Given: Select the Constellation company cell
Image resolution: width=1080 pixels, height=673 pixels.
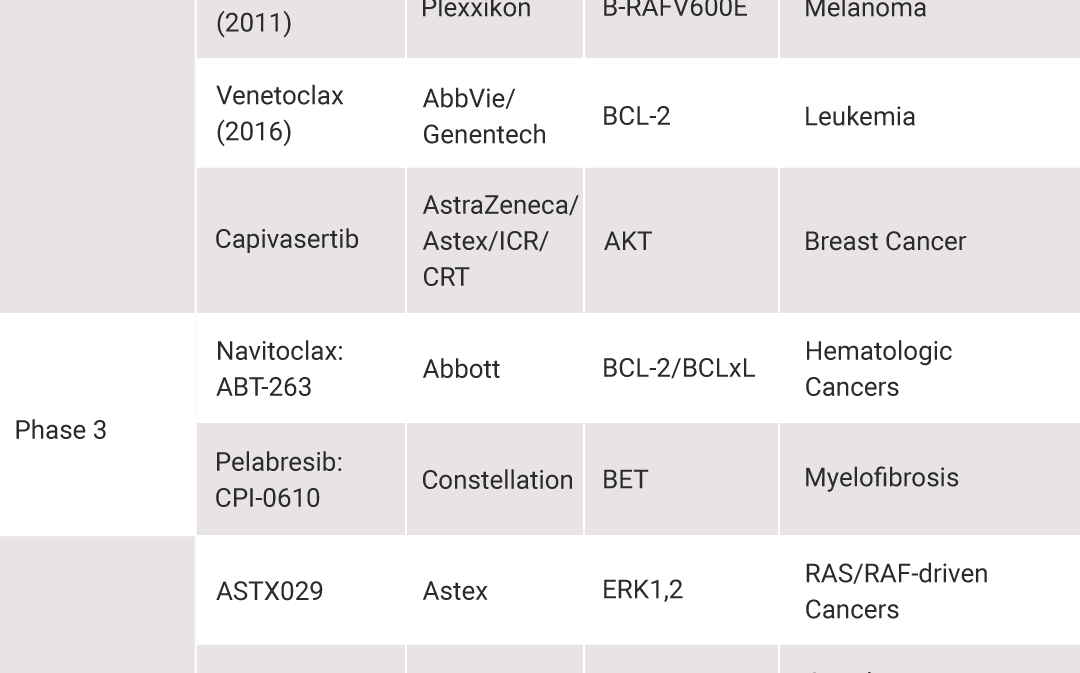Looking at the screenshot, I should pos(495,479).
